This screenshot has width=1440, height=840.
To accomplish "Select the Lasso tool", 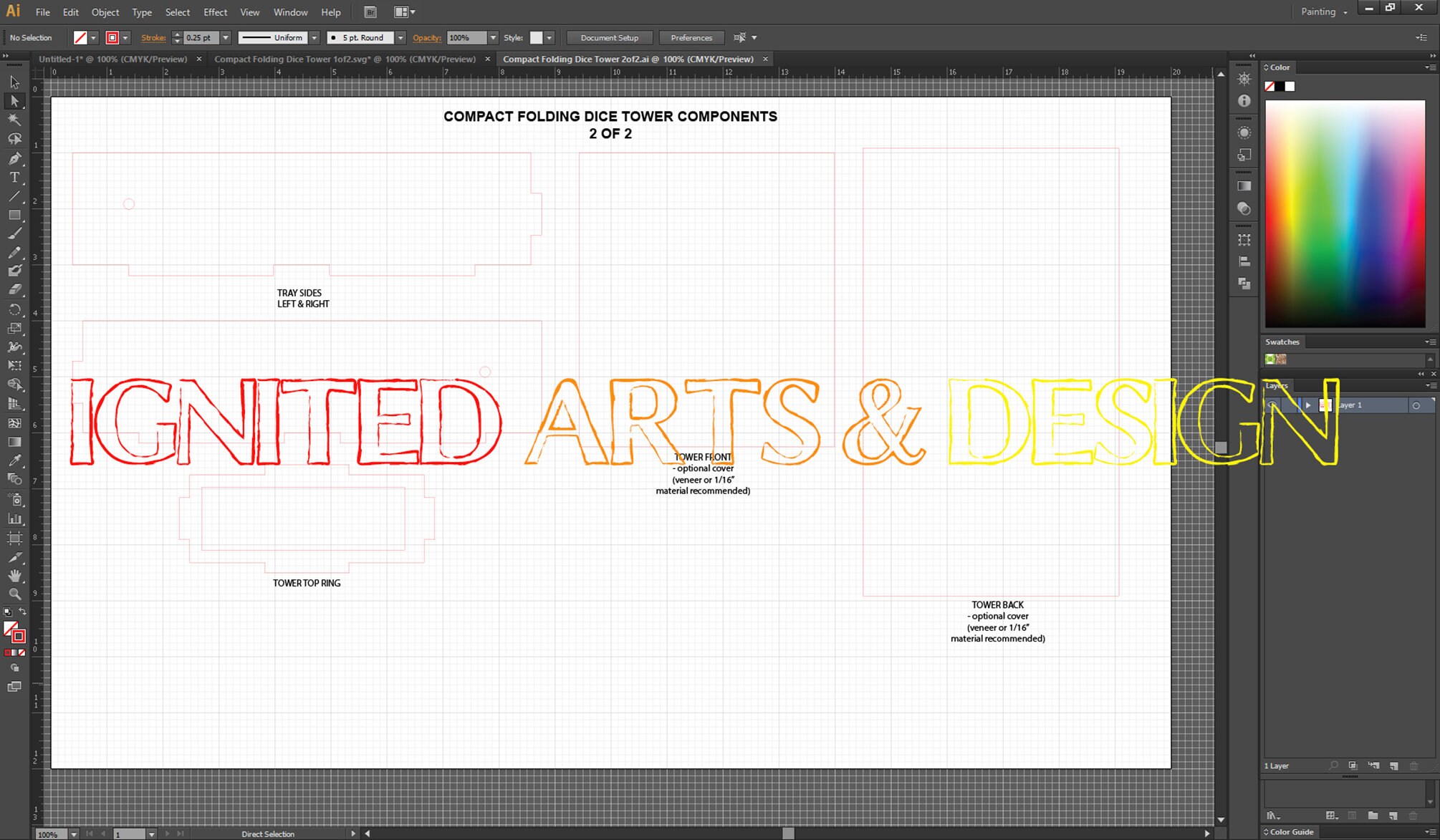I will click(14, 139).
